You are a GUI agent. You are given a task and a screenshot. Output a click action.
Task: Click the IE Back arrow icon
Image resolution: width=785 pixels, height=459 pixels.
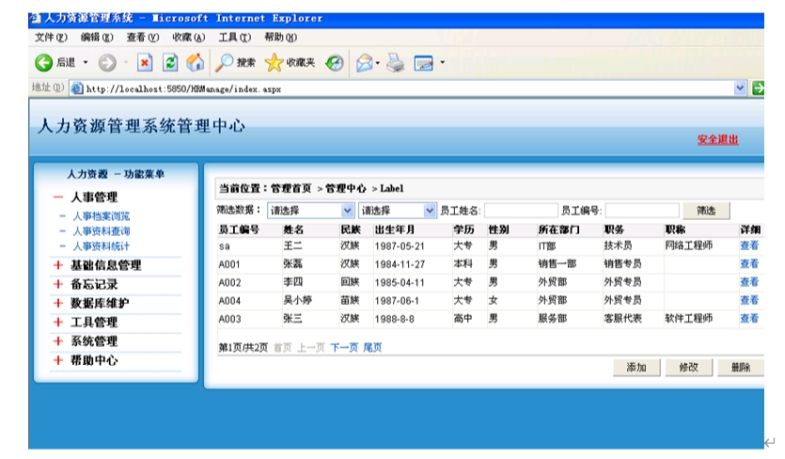pos(44,63)
